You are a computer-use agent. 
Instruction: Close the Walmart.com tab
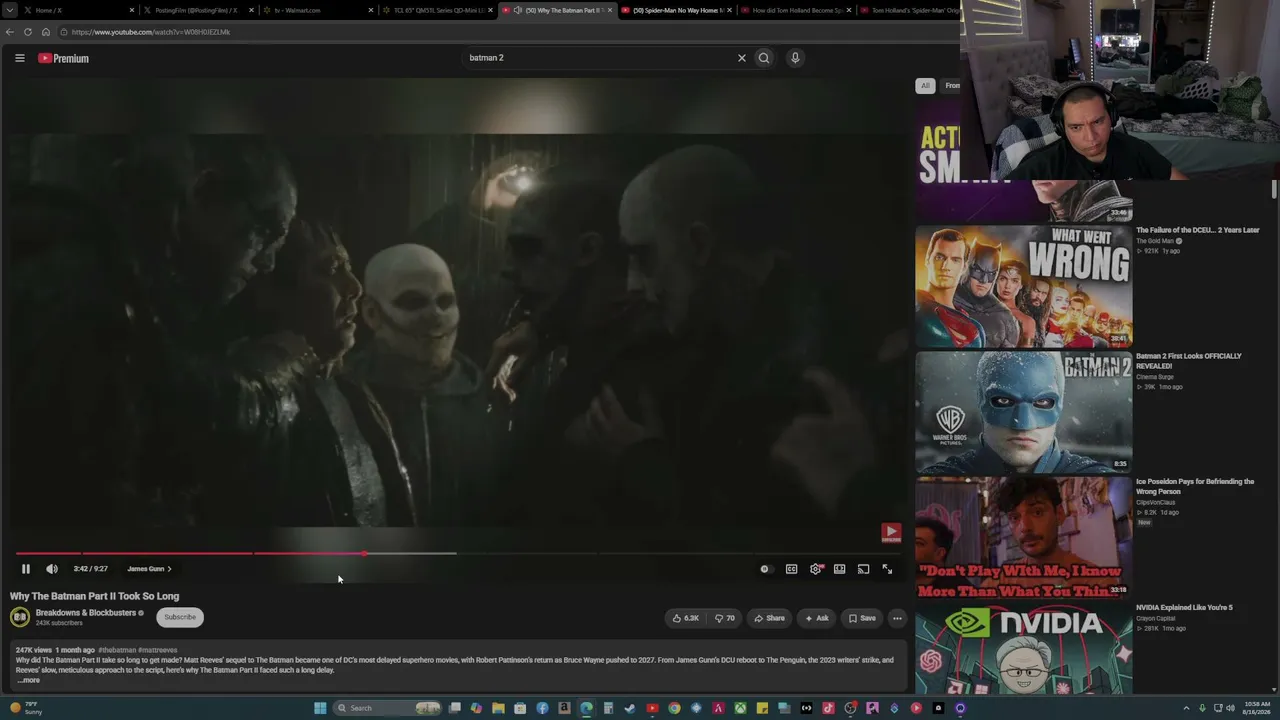(371, 10)
